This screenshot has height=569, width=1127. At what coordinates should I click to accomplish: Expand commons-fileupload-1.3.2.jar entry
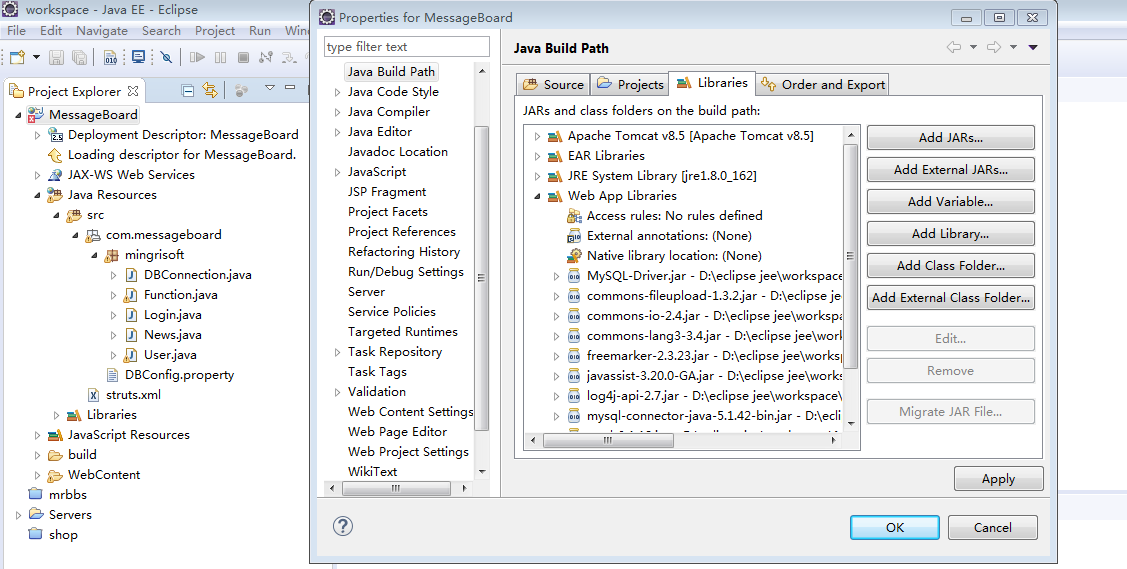coord(556,296)
